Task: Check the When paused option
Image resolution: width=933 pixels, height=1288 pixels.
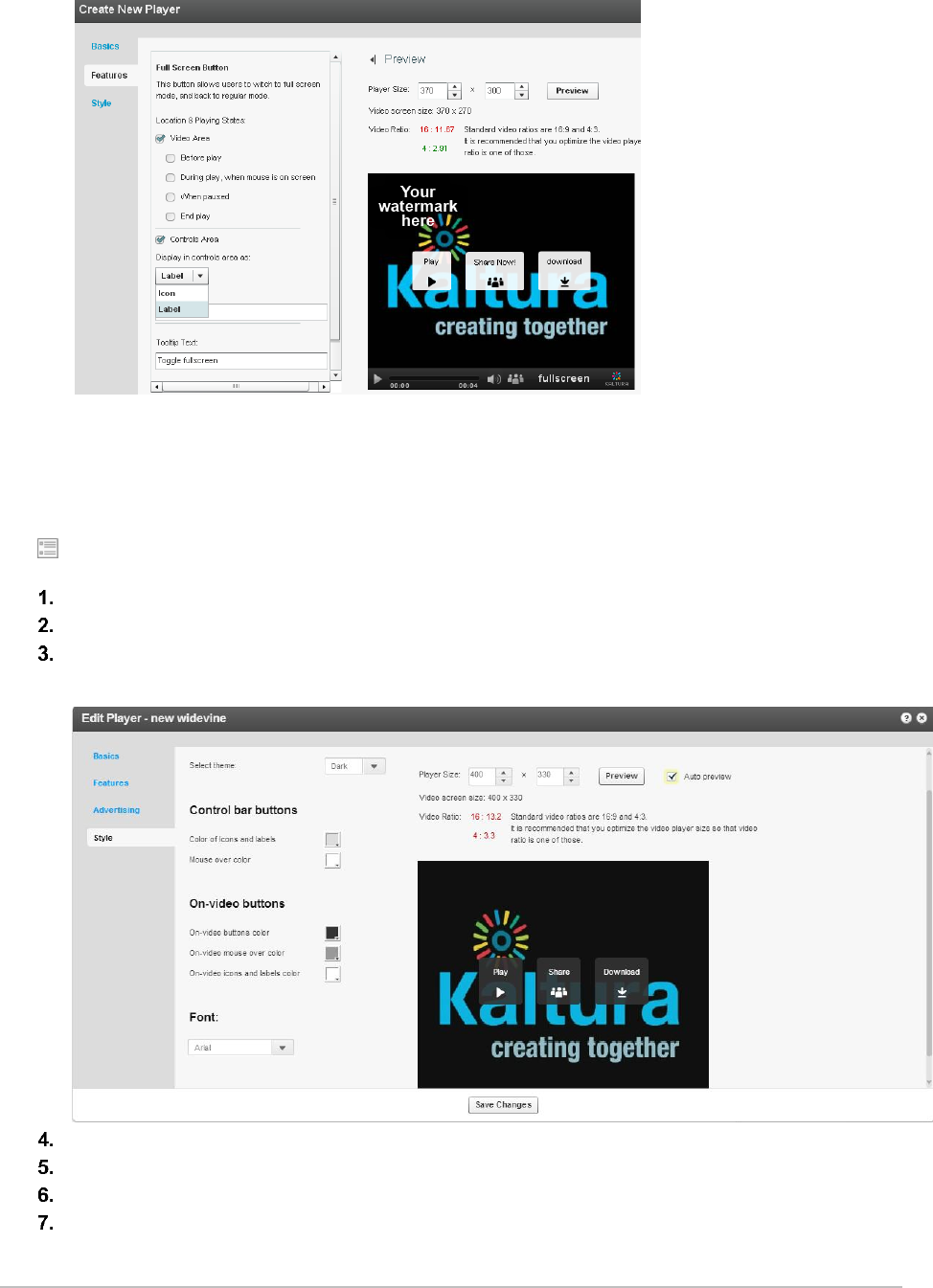Action: click(x=171, y=197)
